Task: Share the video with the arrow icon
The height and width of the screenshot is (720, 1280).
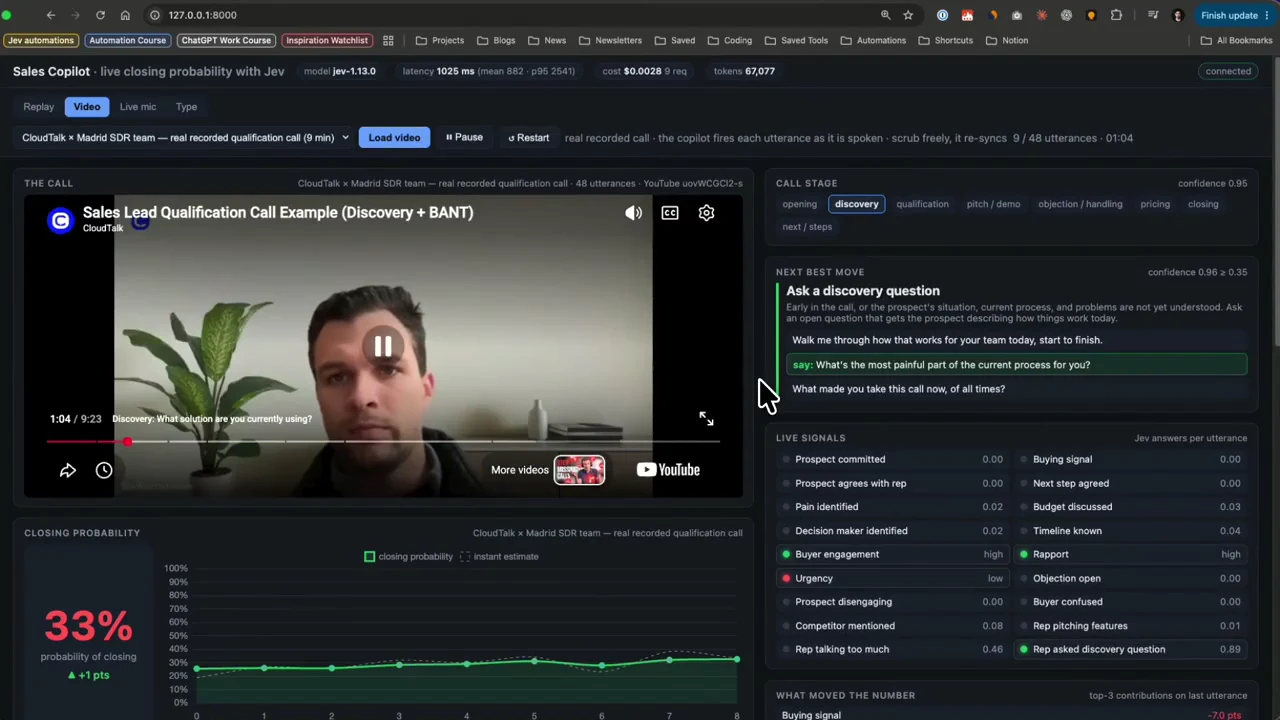Action: click(68, 470)
